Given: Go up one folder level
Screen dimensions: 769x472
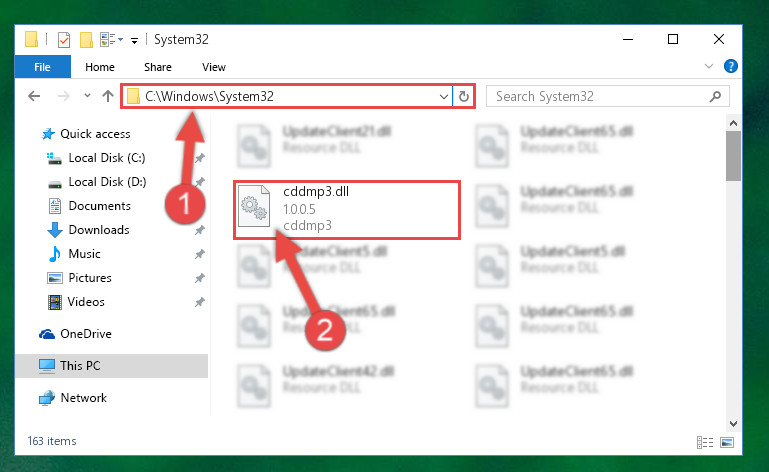Looking at the screenshot, I should coord(108,96).
